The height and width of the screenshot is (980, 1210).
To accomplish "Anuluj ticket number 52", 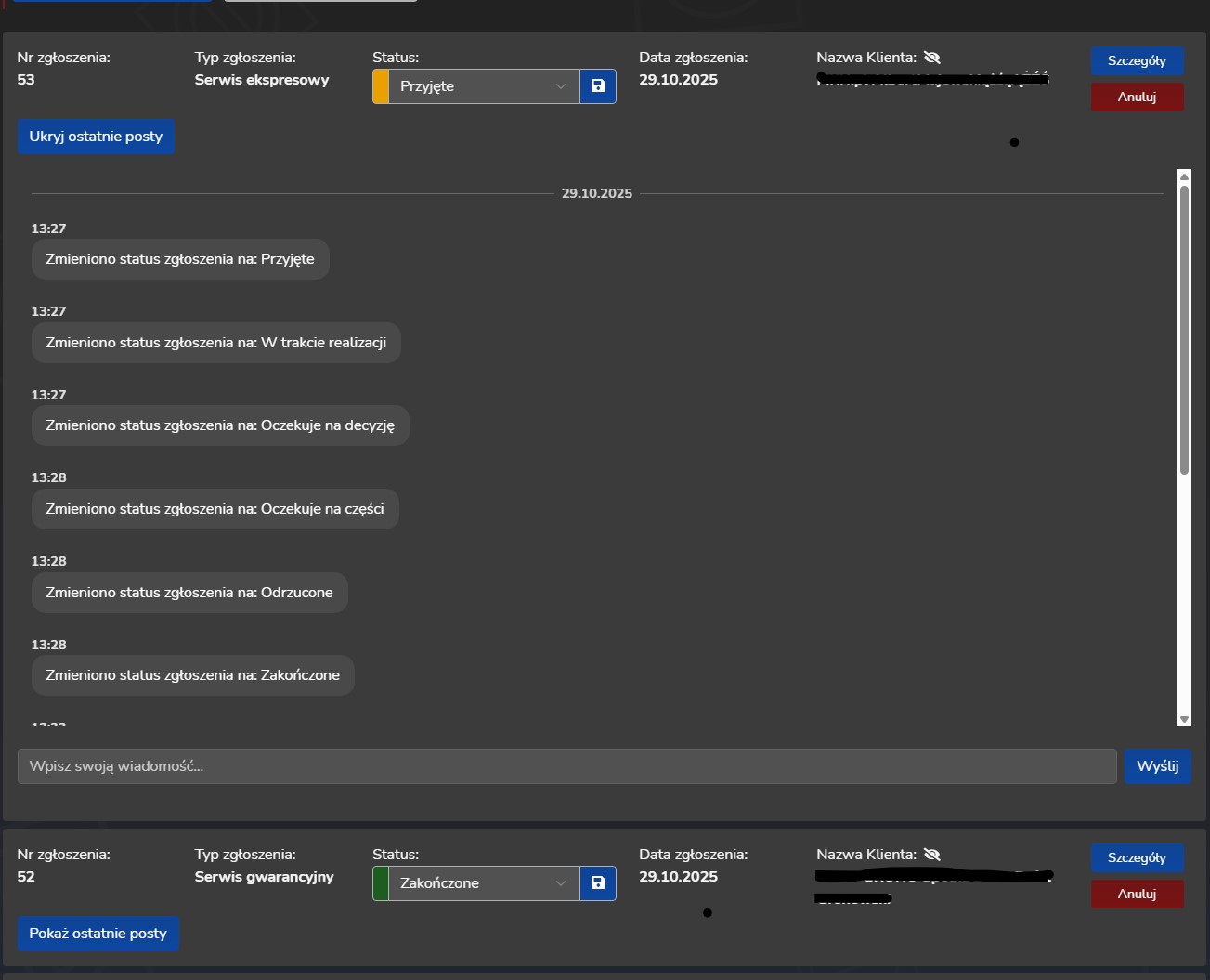I will click(1137, 894).
